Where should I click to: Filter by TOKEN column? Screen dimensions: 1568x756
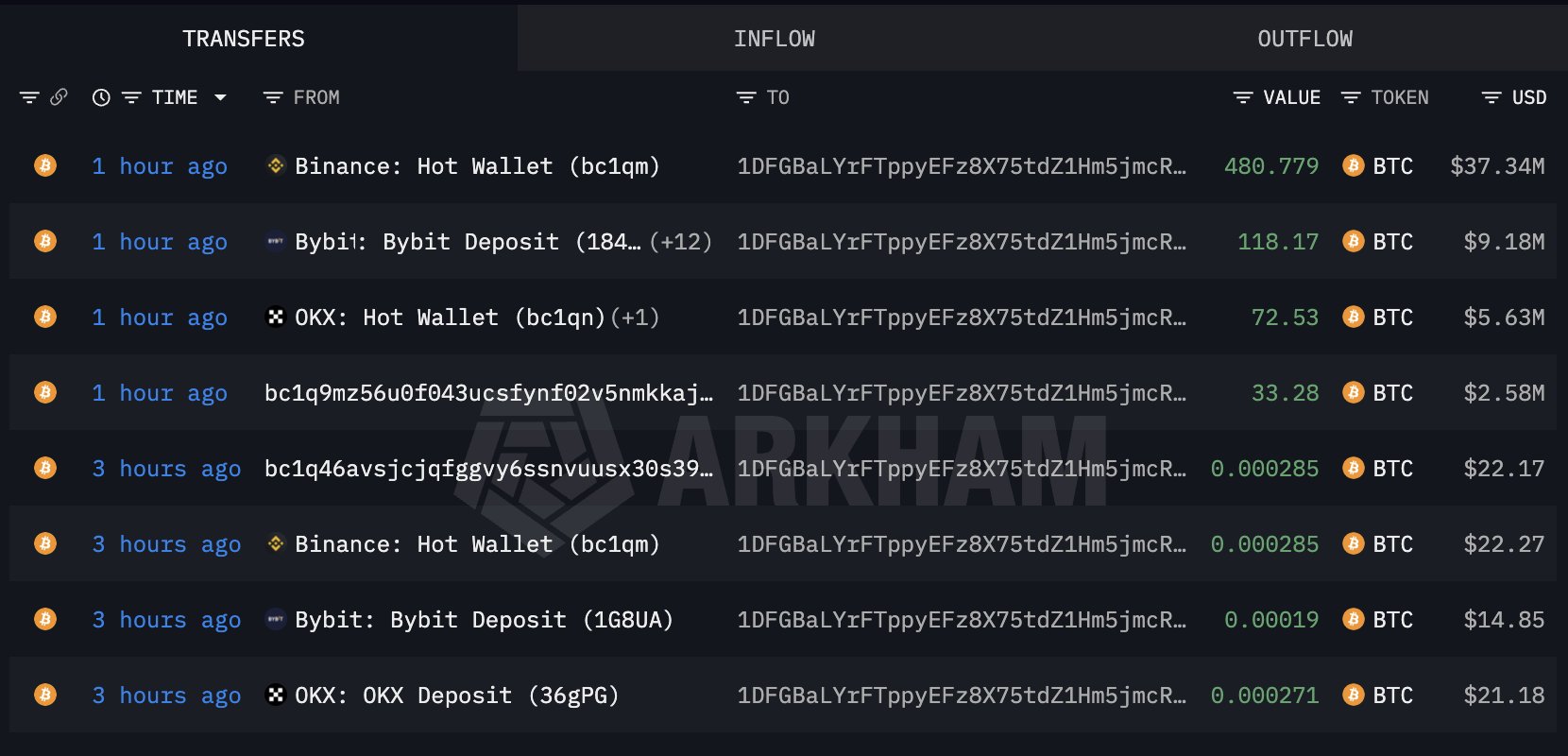tap(1351, 97)
